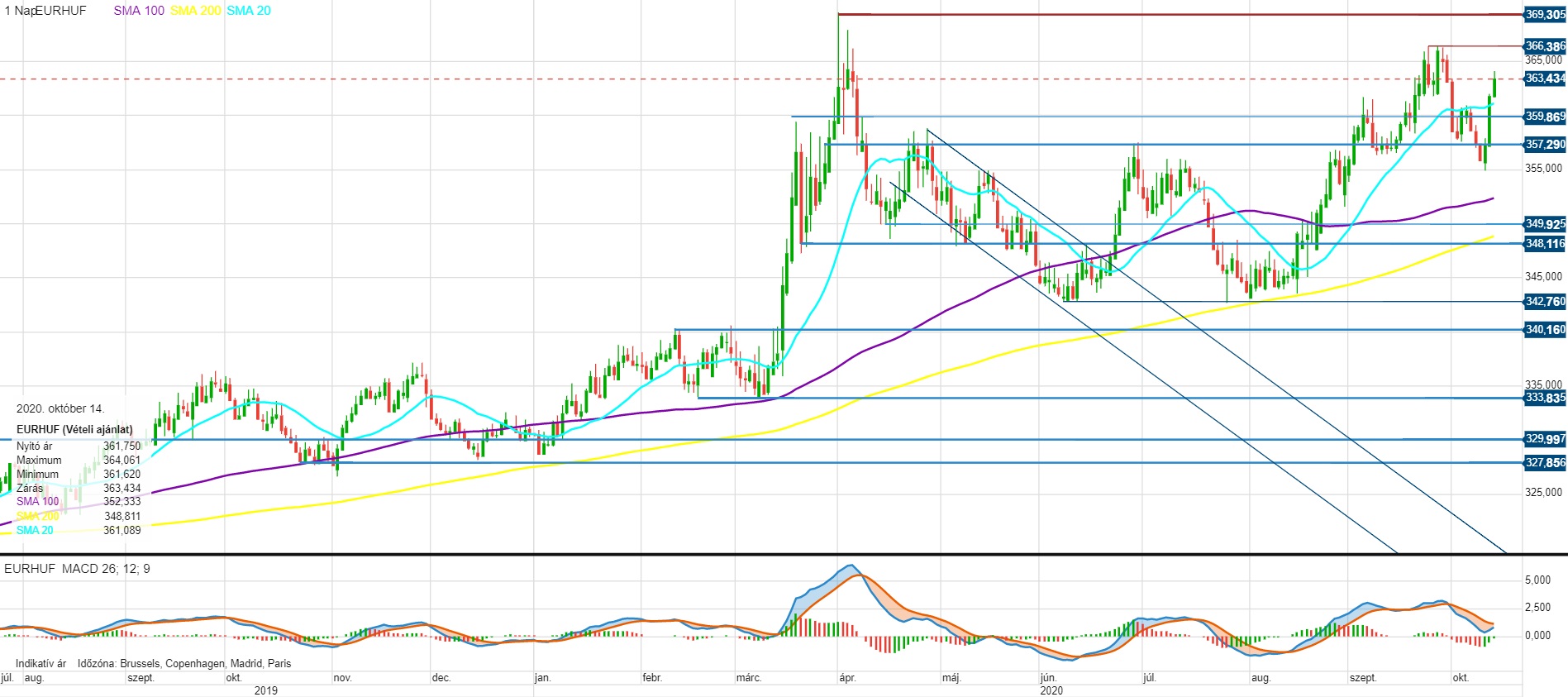
Task: Select the 366,386 price level label
Action: (x=1545, y=46)
